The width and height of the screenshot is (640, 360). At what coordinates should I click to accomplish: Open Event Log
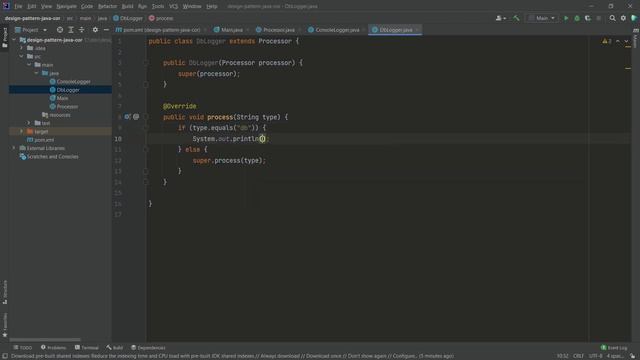(614, 348)
